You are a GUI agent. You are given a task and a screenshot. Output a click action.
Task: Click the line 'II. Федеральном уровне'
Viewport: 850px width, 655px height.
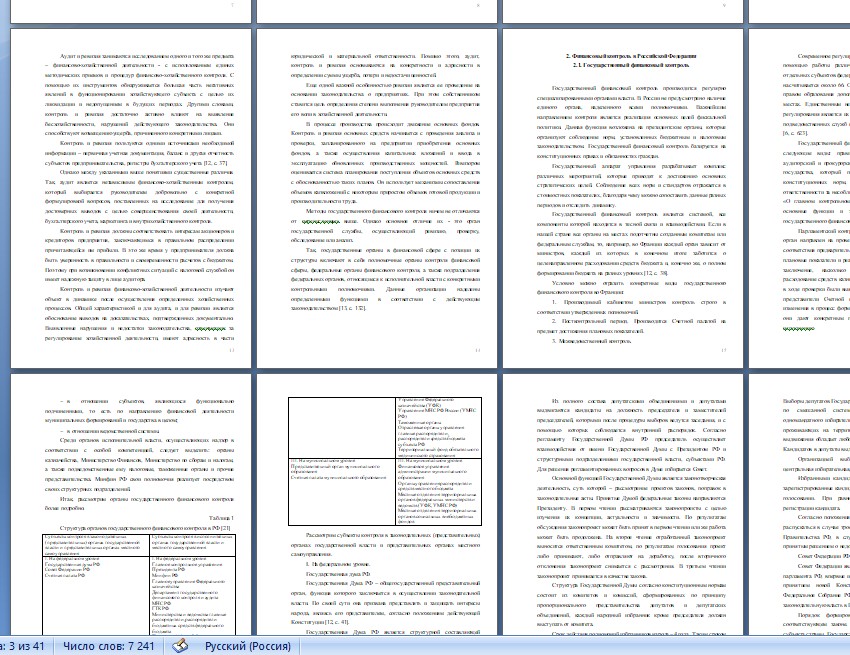coord(335,564)
